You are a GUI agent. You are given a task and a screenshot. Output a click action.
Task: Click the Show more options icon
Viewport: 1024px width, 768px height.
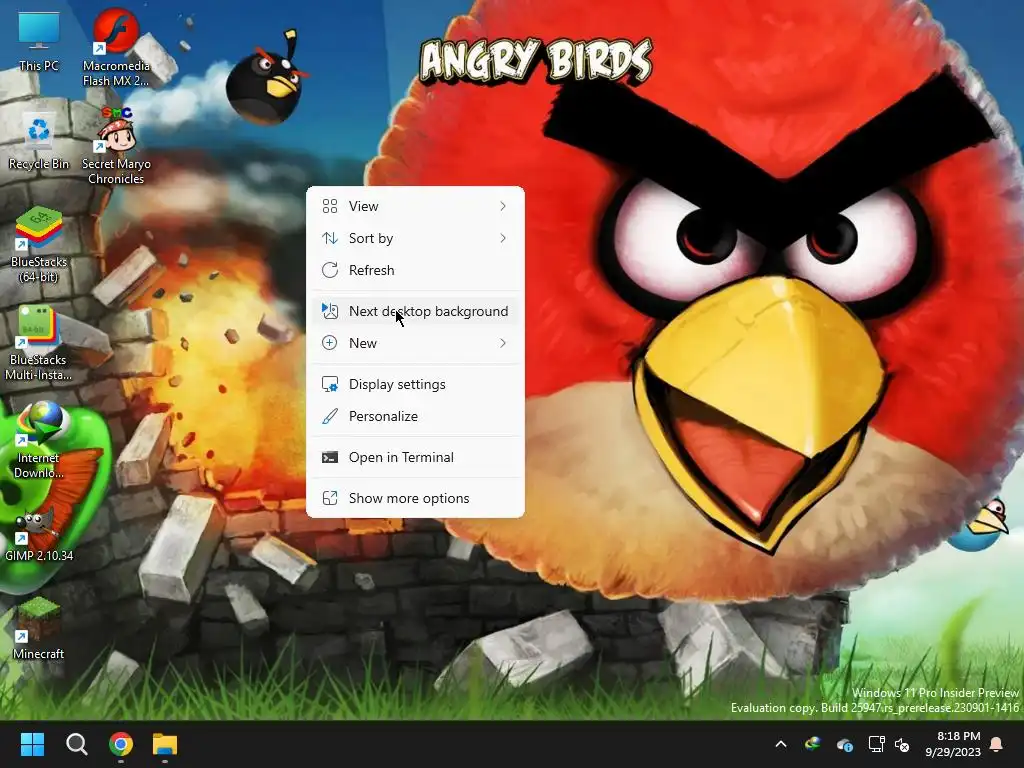pos(330,498)
